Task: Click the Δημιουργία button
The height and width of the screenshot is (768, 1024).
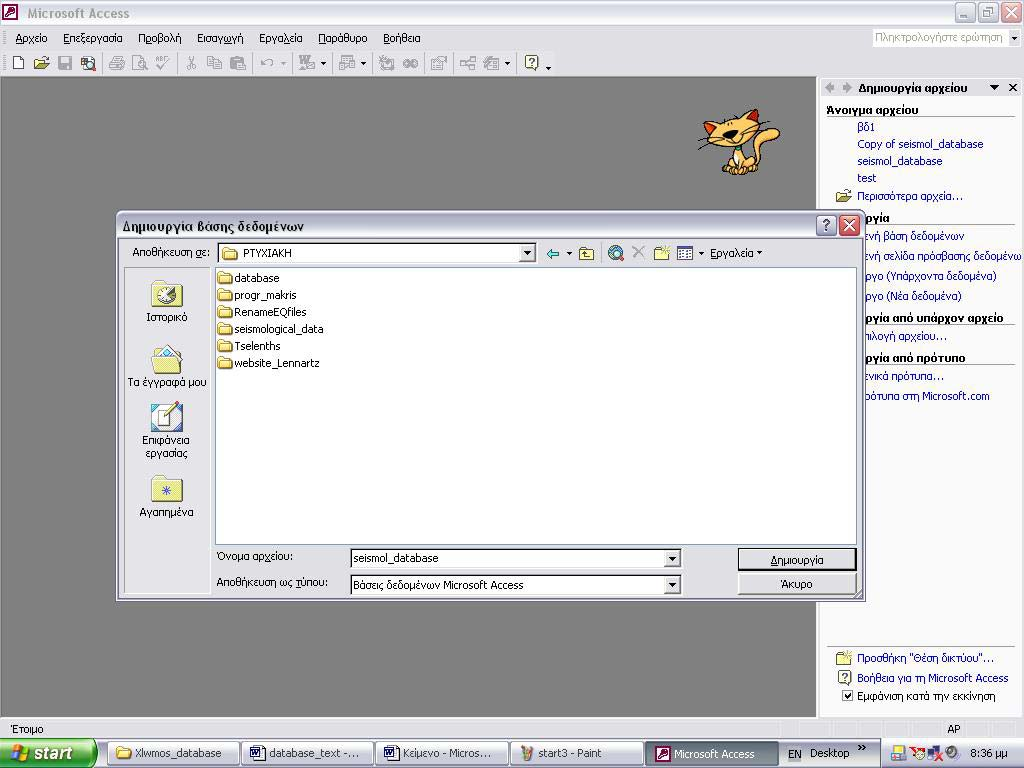Action: coord(797,560)
